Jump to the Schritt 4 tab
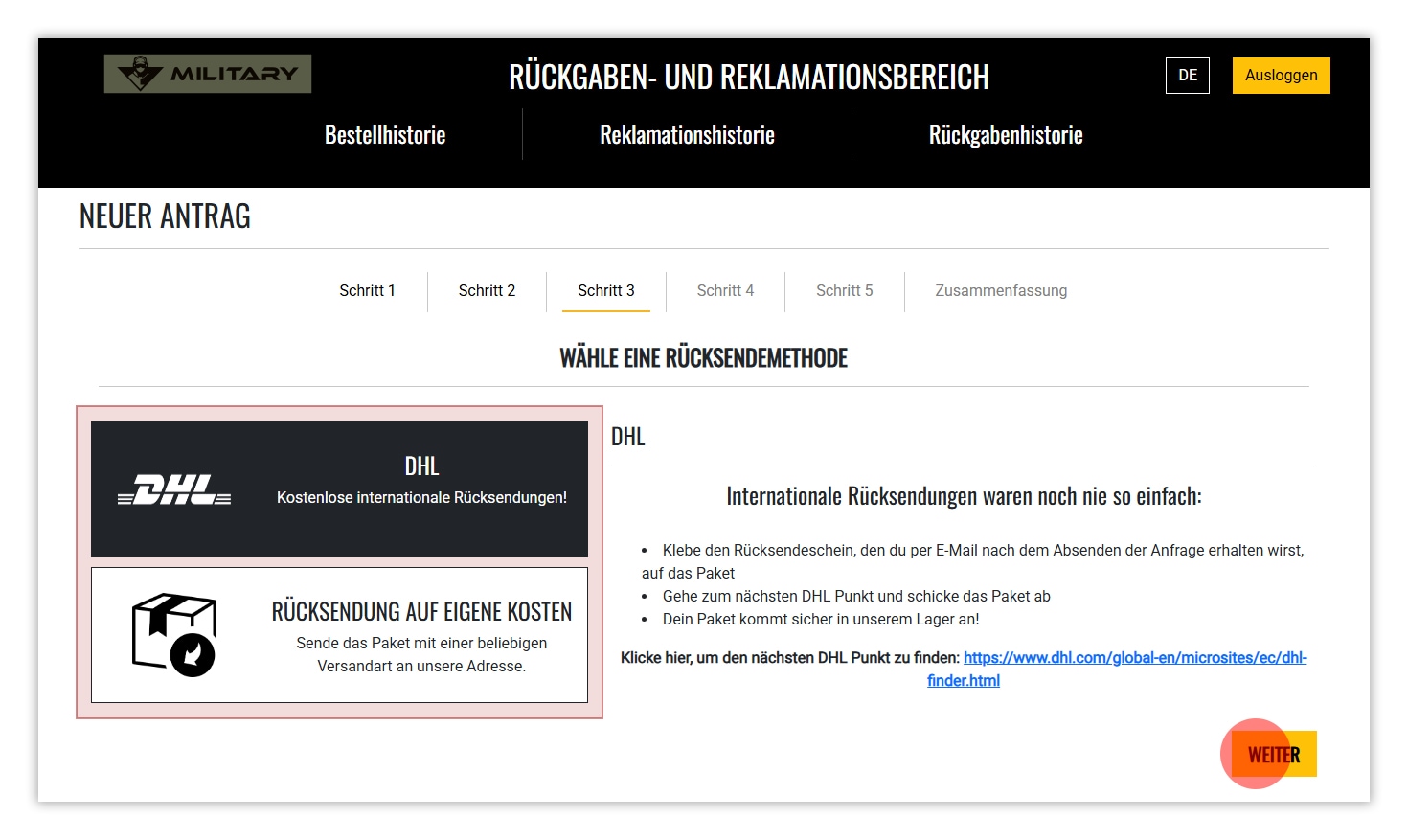 725,290
